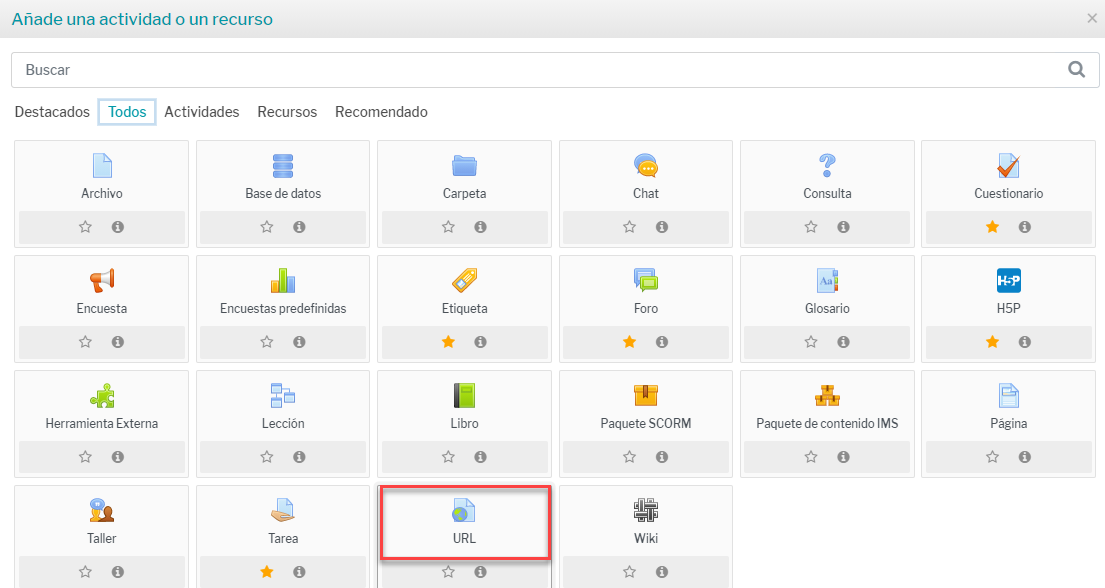Add the URL resource

tap(464, 521)
